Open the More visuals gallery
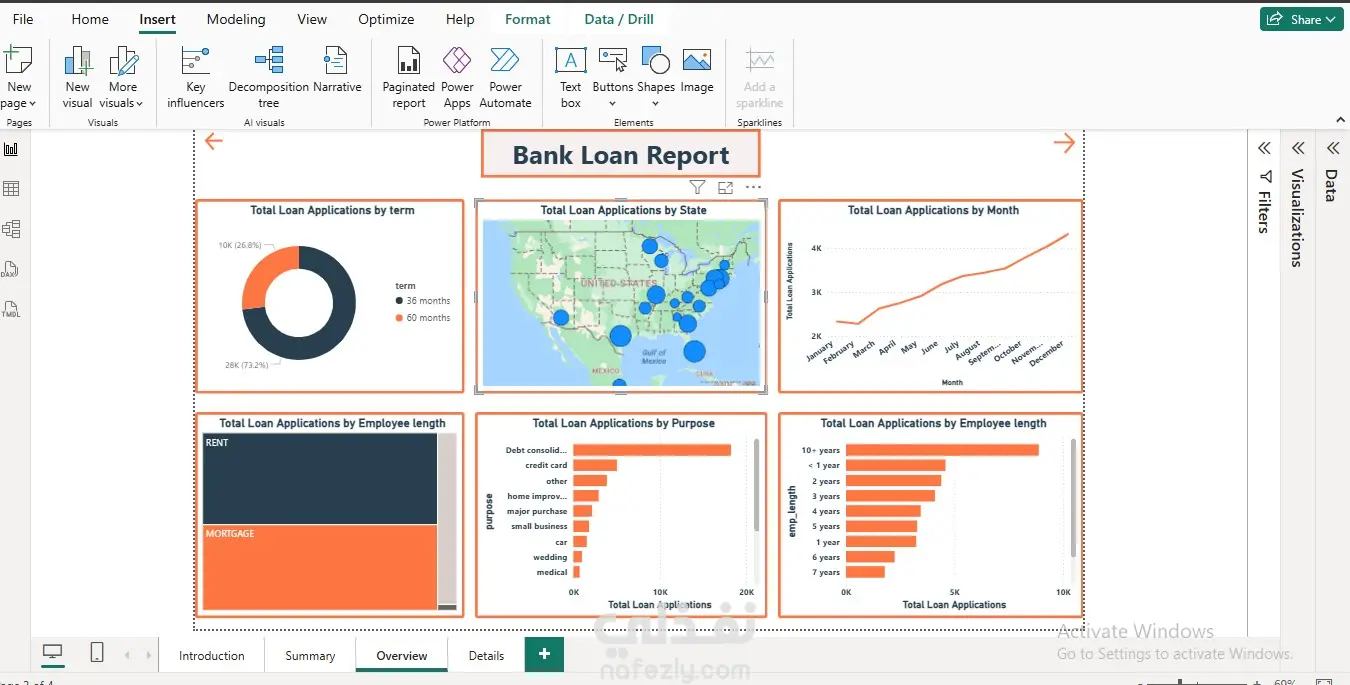Image resolution: width=1350 pixels, height=685 pixels. tap(122, 78)
